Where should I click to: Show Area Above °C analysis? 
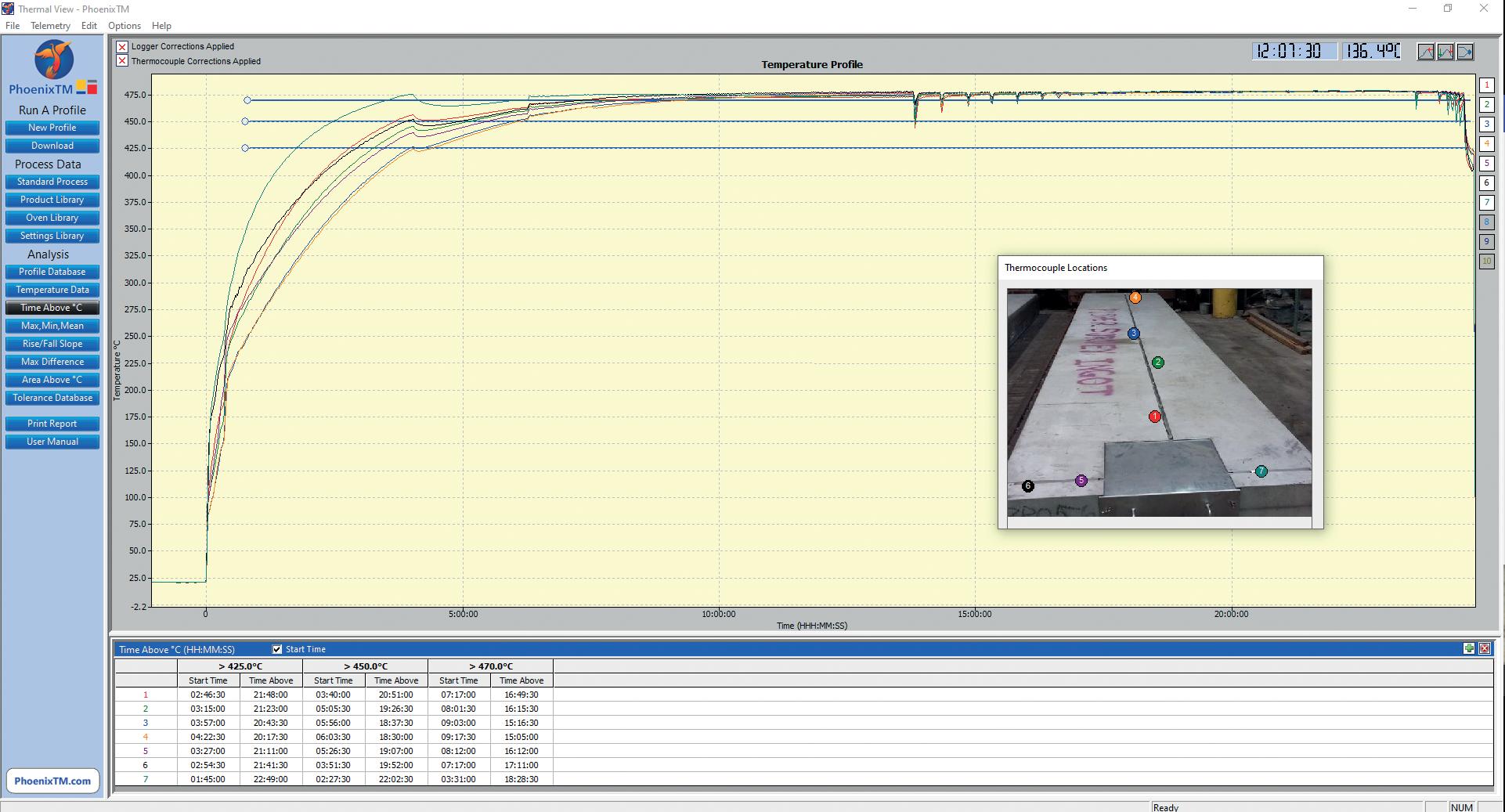tap(52, 380)
